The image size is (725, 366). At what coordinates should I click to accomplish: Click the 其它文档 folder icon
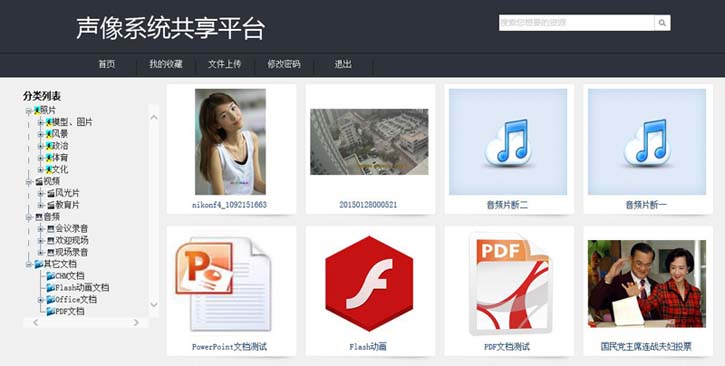pyautogui.click(x=39, y=264)
